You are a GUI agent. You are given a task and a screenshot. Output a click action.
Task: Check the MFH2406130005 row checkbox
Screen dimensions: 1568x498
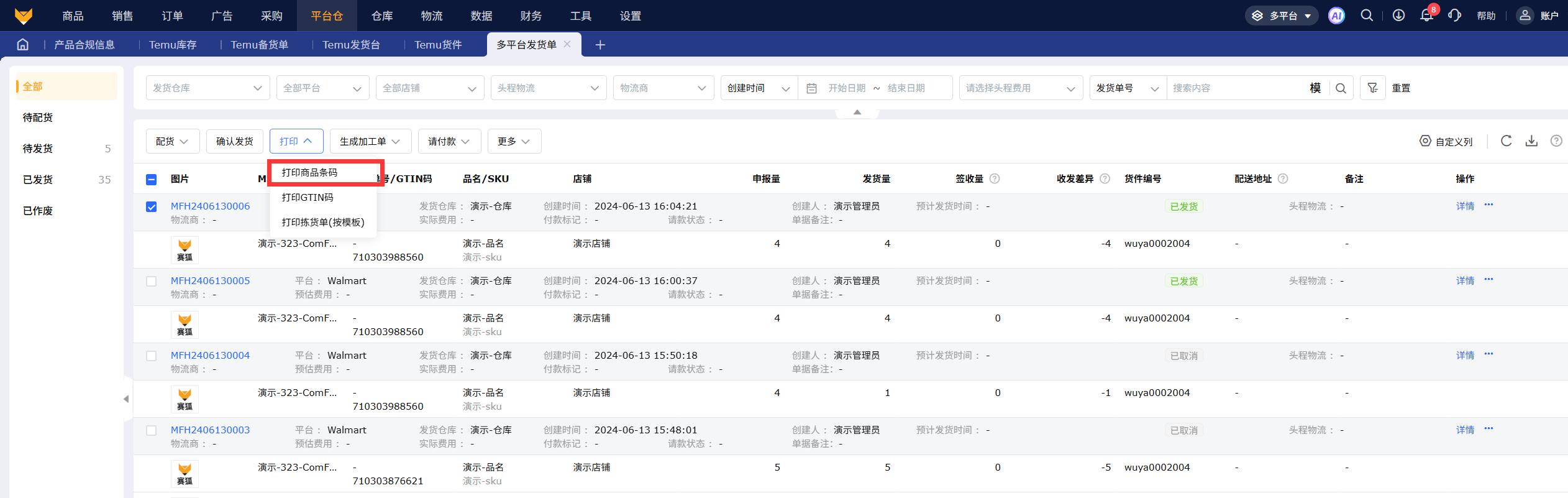pos(151,281)
